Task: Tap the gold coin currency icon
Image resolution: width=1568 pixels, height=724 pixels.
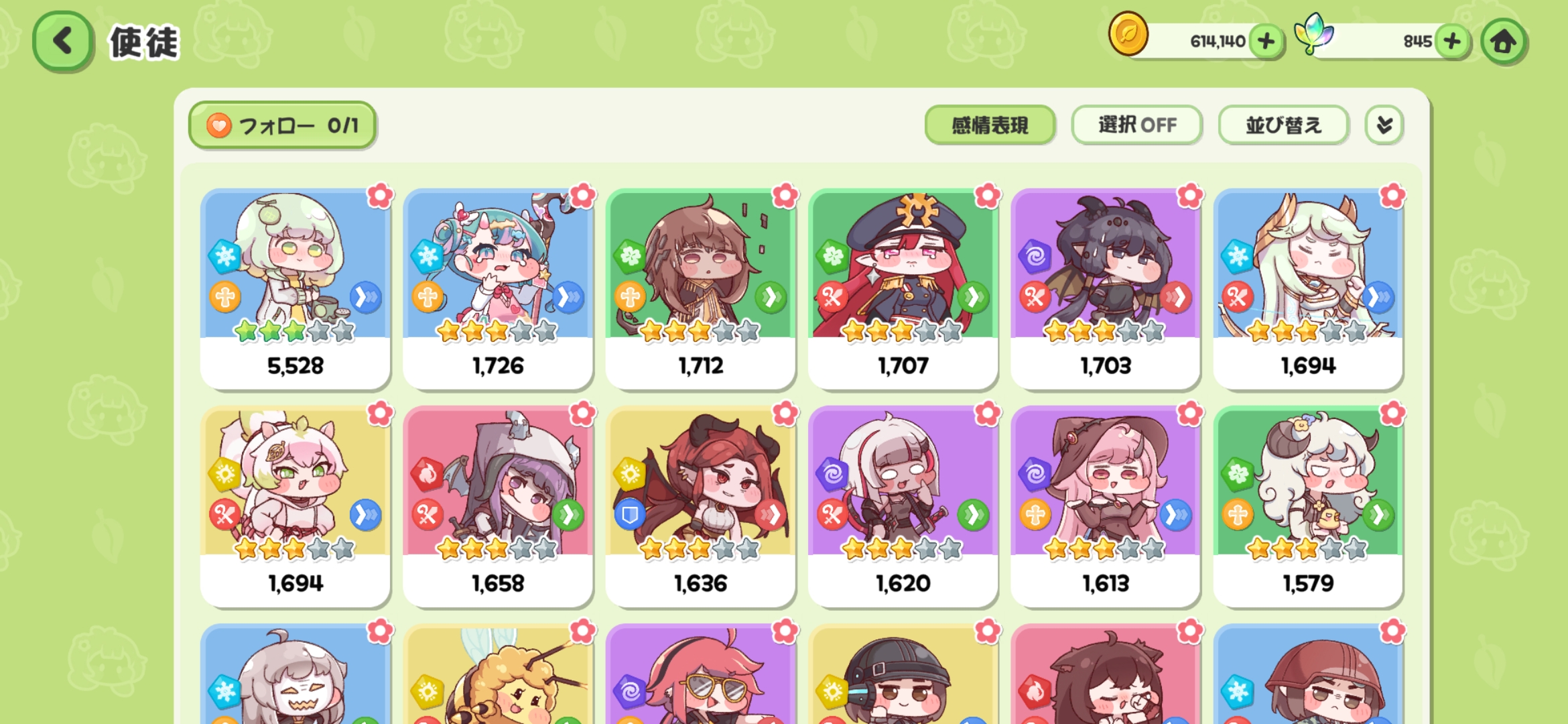Action: 1128,34
